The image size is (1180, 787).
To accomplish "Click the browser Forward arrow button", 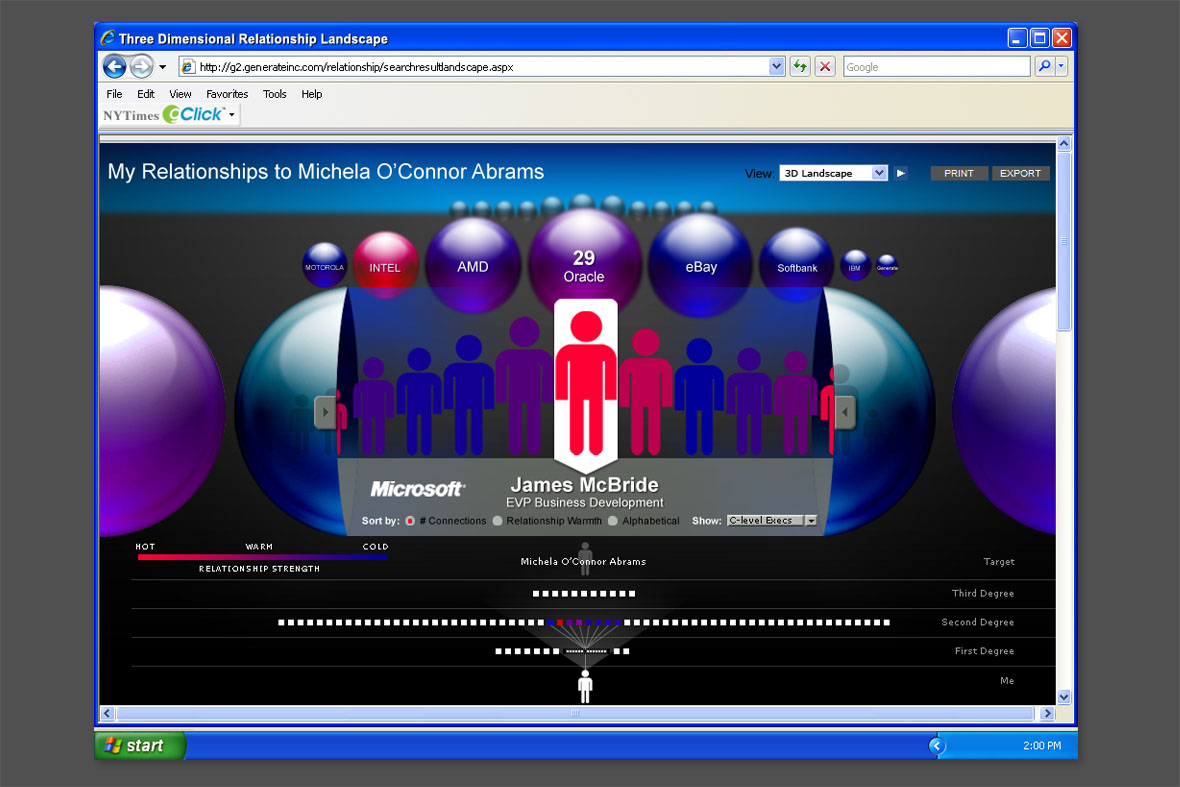I will point(141,67).
